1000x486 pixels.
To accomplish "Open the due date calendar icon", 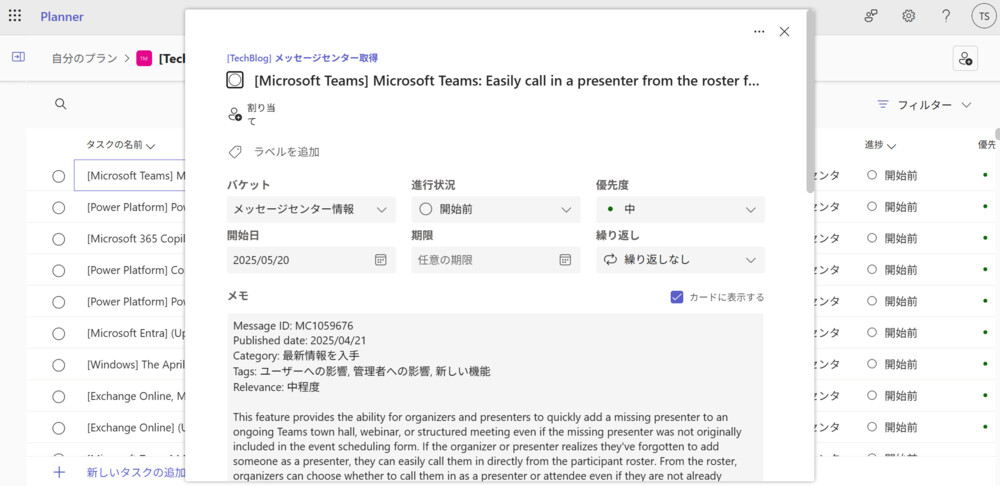I will [565, 260].
